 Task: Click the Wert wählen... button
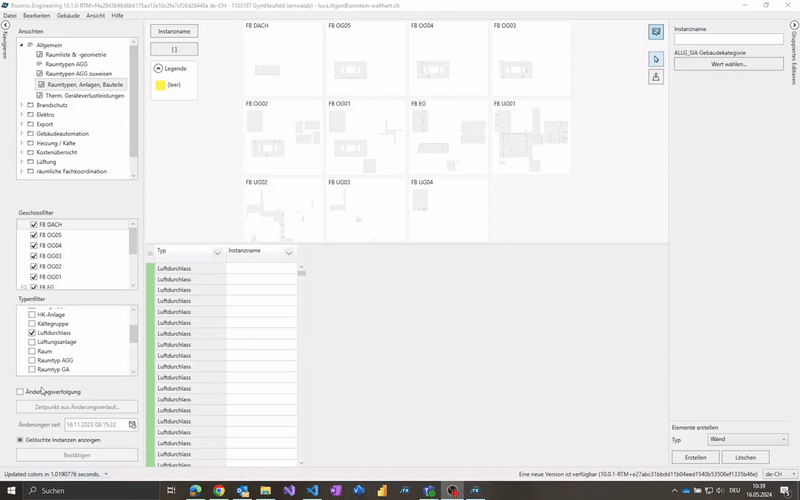(729, 64)
